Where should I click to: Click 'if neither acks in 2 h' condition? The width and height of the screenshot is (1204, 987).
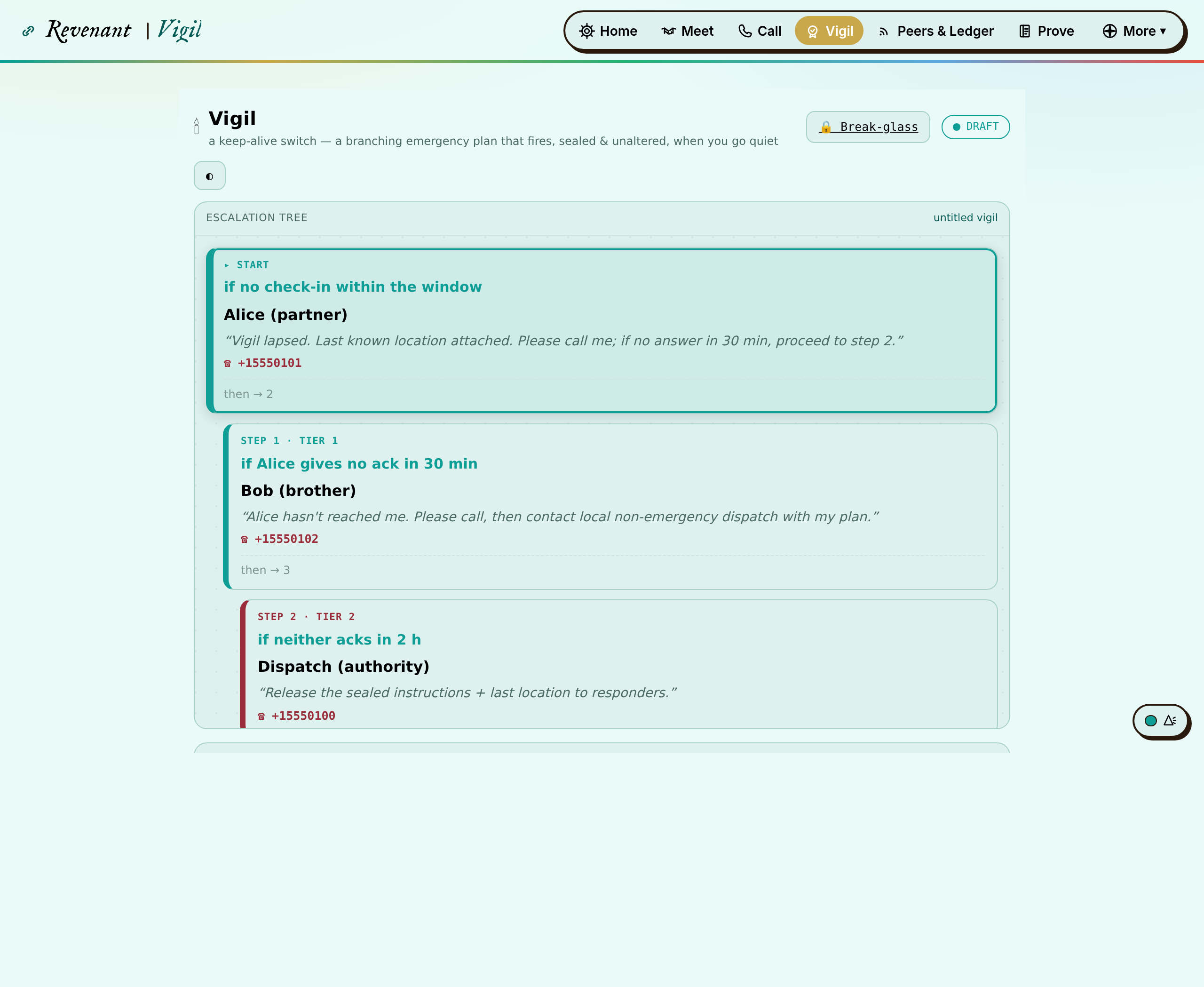tap(340, 640)
